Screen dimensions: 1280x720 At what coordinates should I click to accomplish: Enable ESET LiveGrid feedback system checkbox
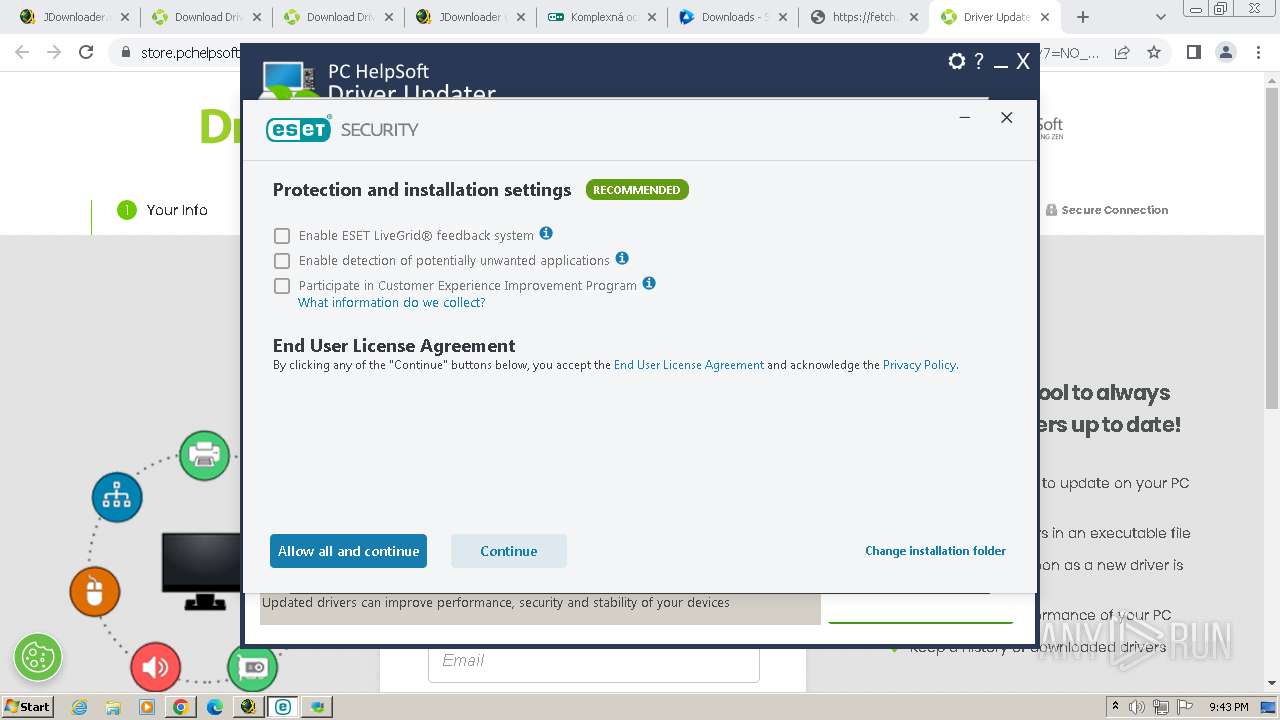coord(282,236)
